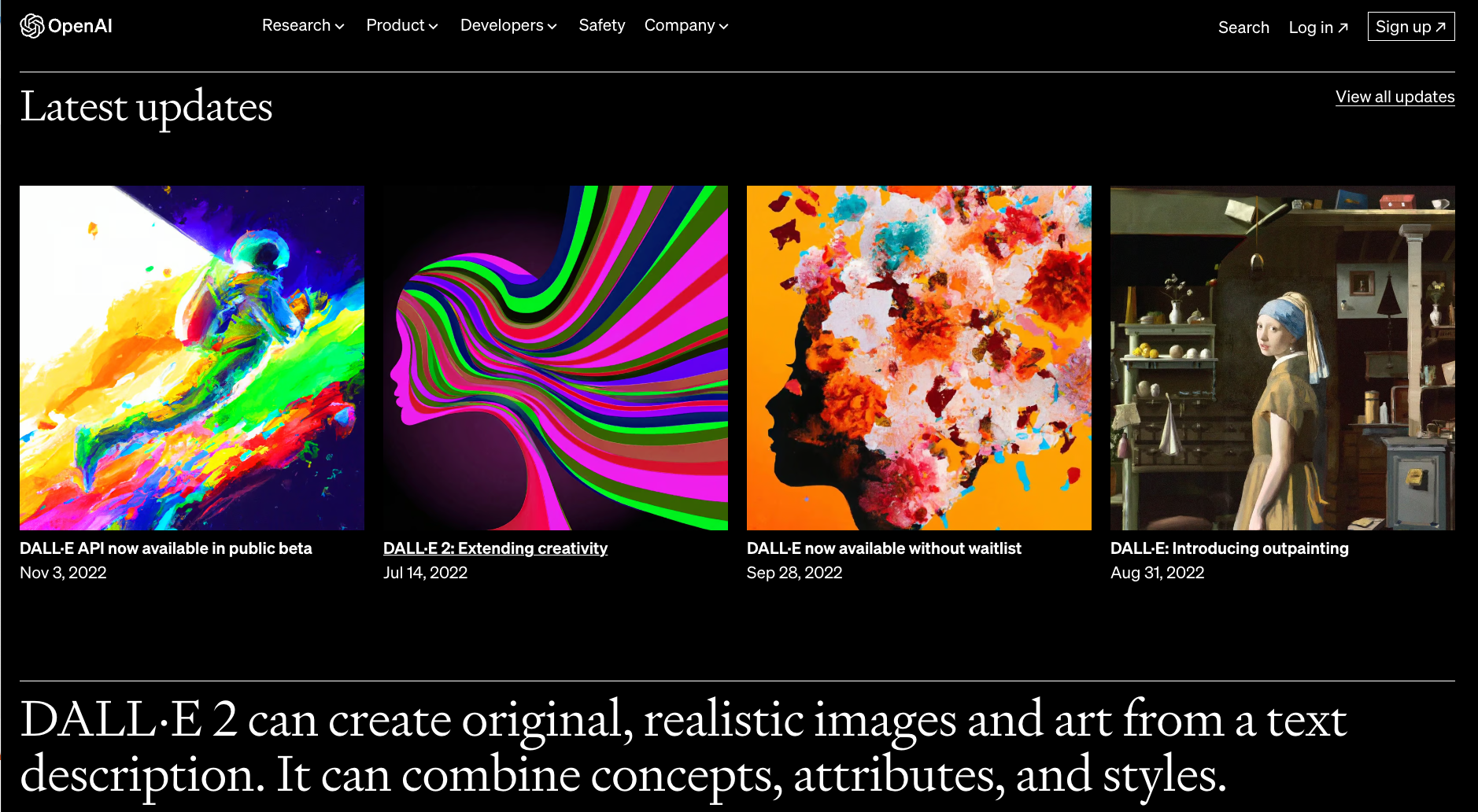Click the Sep 28, 2022 date text

coord(794,573)
